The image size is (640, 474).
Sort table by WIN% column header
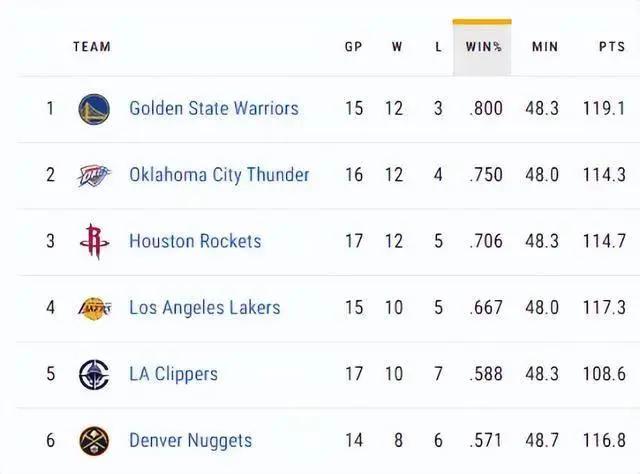[483, 47]
